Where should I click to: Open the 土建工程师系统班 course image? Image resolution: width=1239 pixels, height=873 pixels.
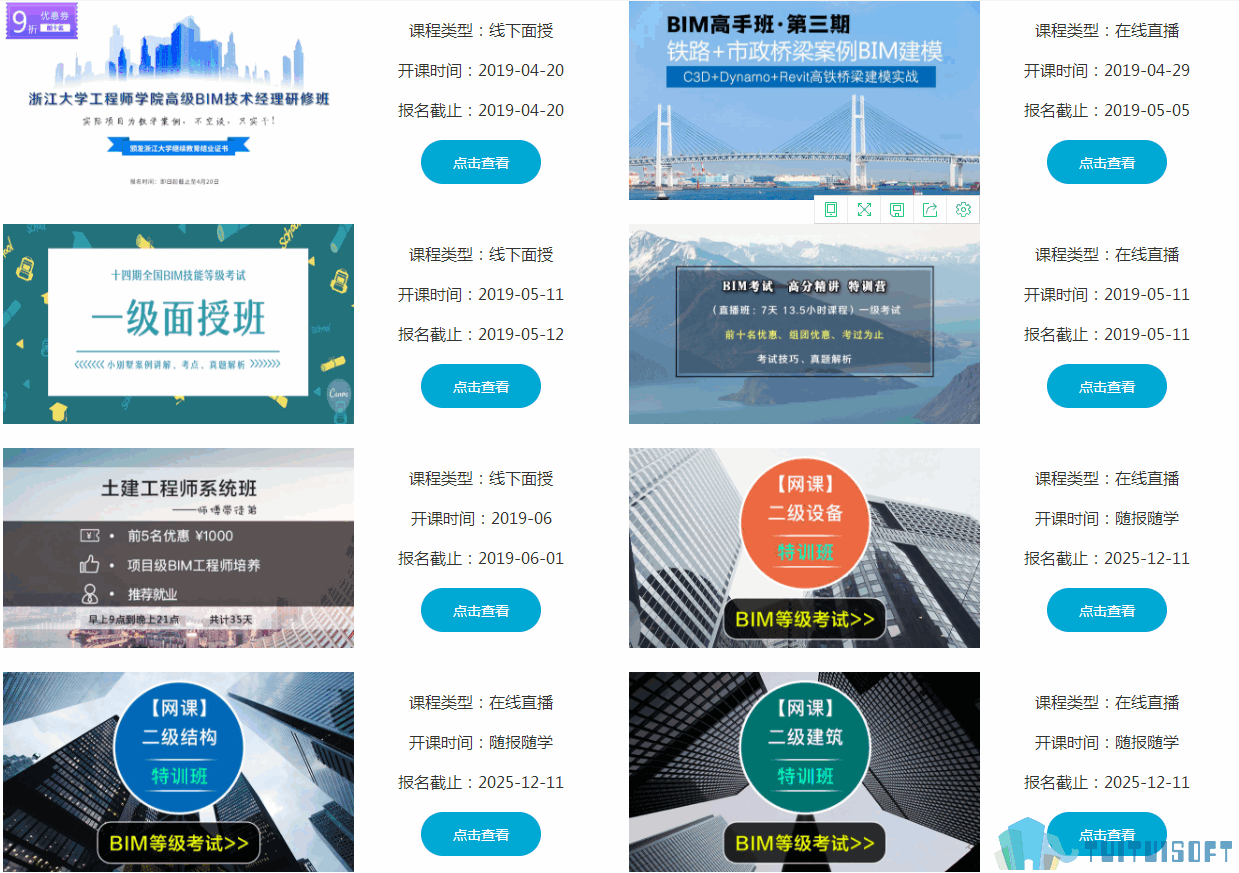(179, 548)
